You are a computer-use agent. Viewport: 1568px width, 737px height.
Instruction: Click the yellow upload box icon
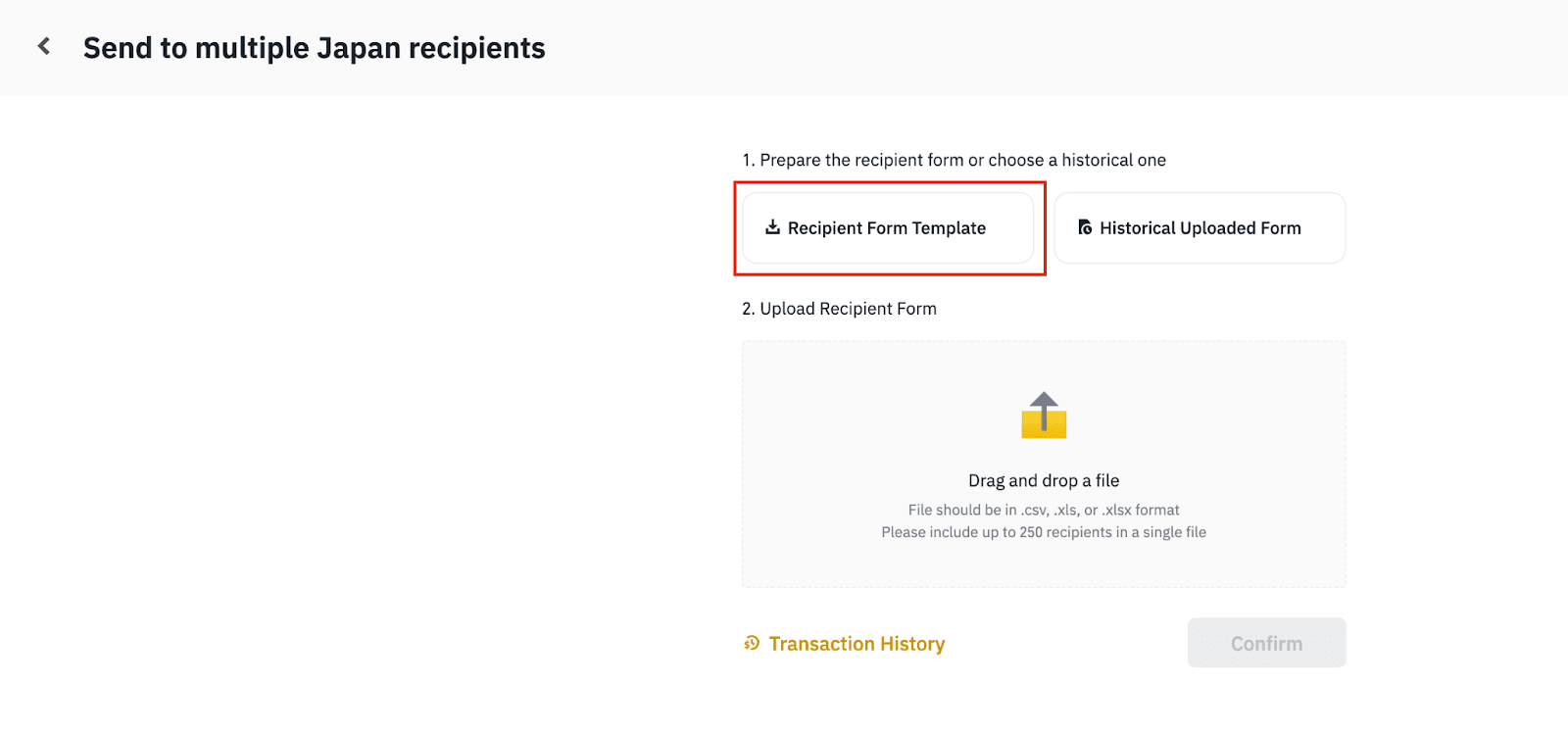1044,416
